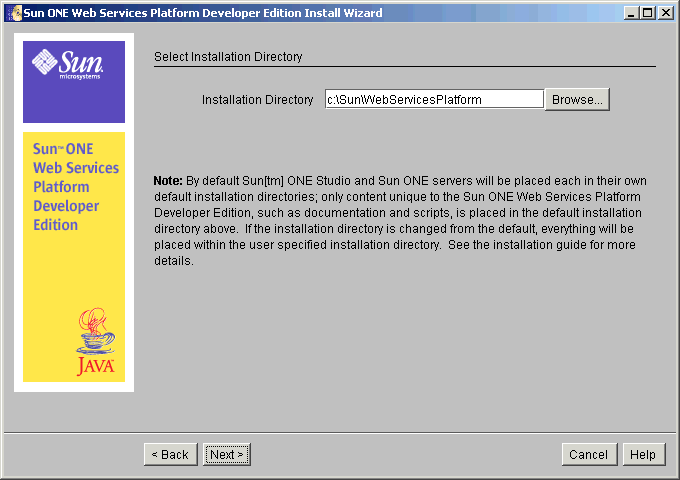Image resolution: width=680 pixels, height=480 pixels.
Task: Click the Java coffee cup logo
Action: point(95,342)
